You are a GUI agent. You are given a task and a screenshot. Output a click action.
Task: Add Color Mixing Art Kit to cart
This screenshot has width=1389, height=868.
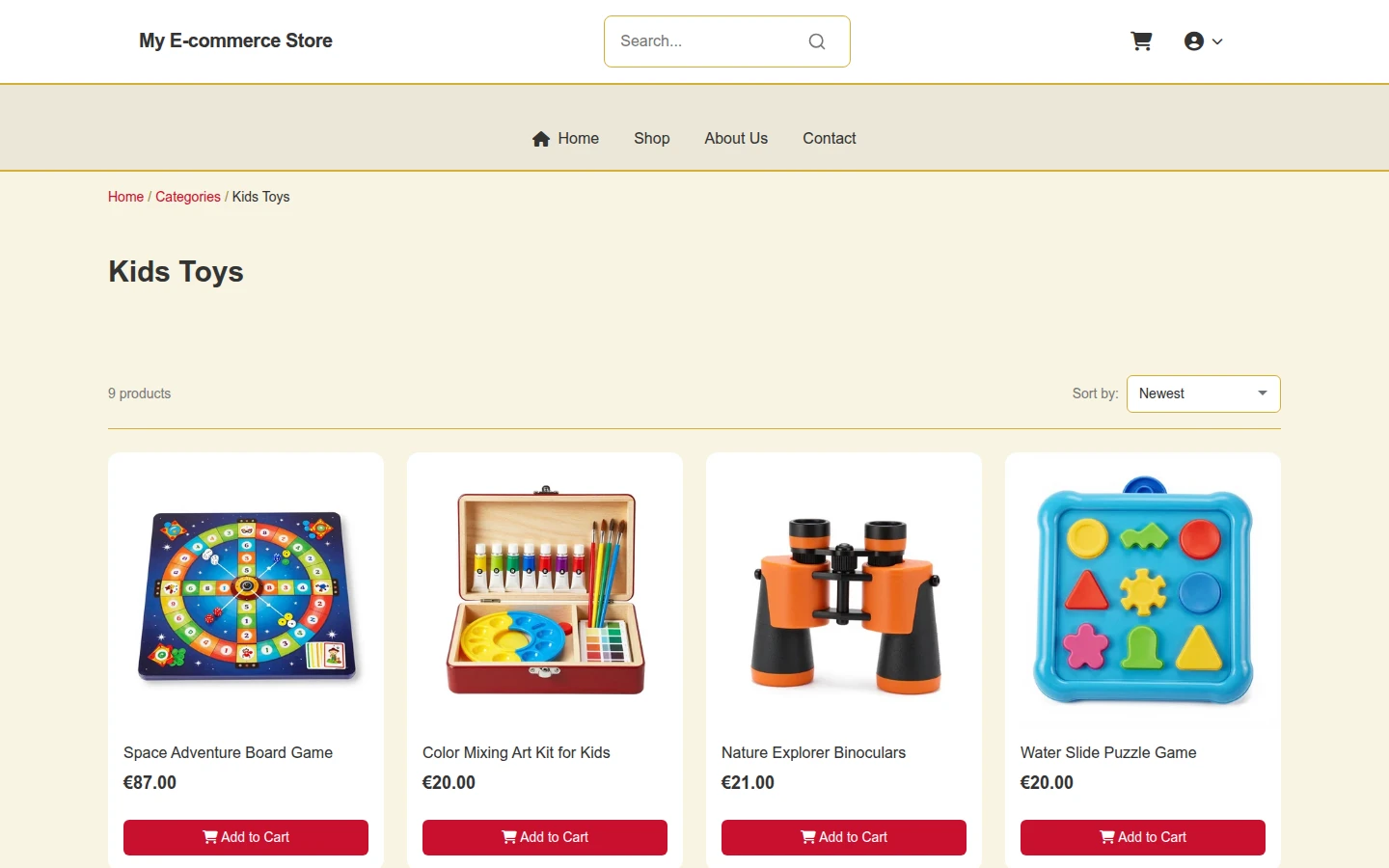point(545,837)
